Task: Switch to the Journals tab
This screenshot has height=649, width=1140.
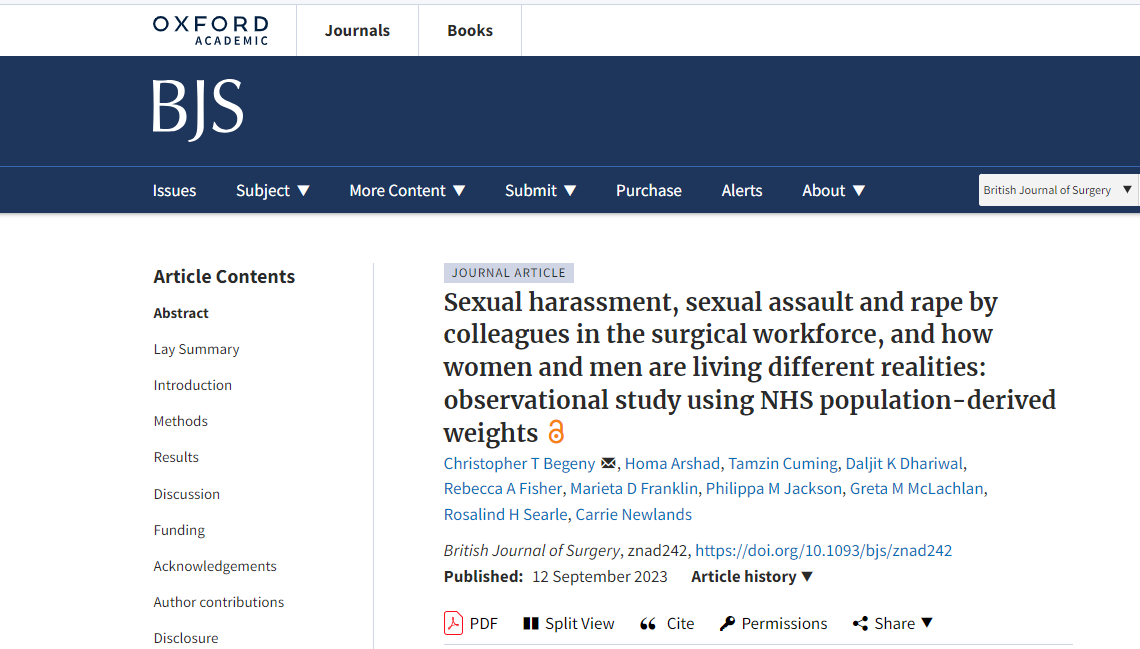Action: pos(357,30)
